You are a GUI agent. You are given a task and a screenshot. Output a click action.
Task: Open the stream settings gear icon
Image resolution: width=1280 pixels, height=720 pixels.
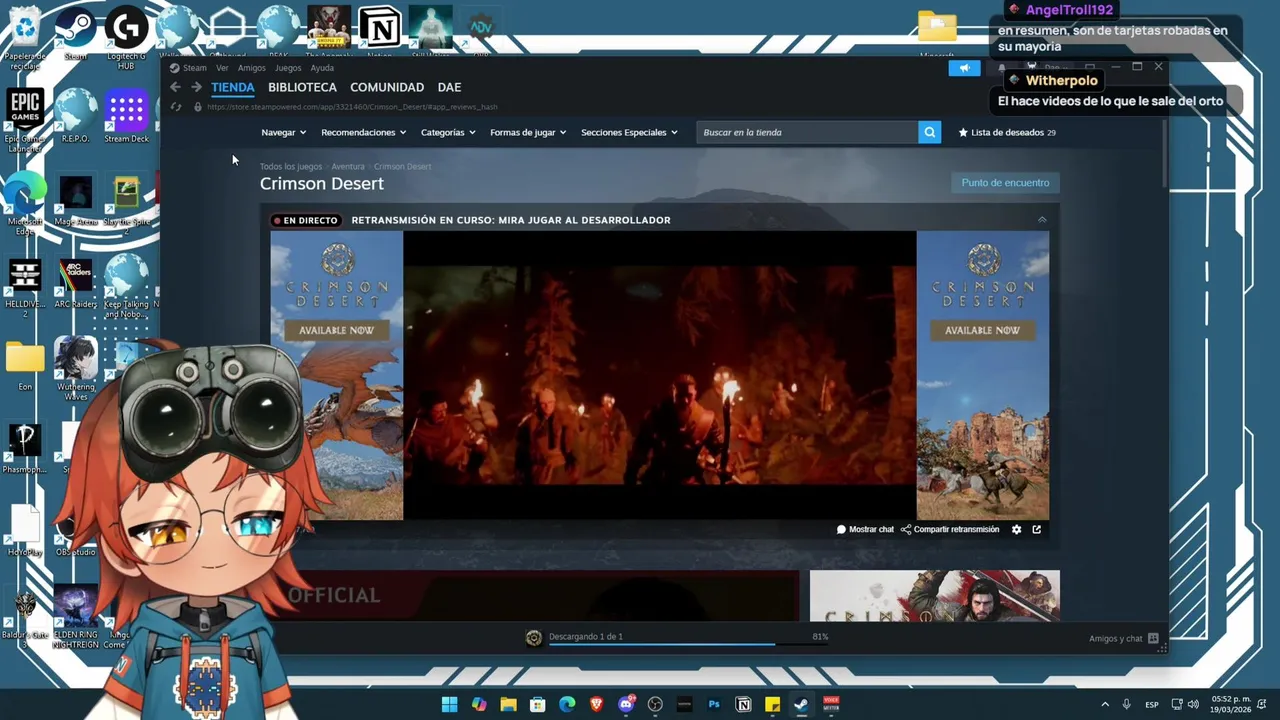pyautogui.click(x=1017, y=530)
